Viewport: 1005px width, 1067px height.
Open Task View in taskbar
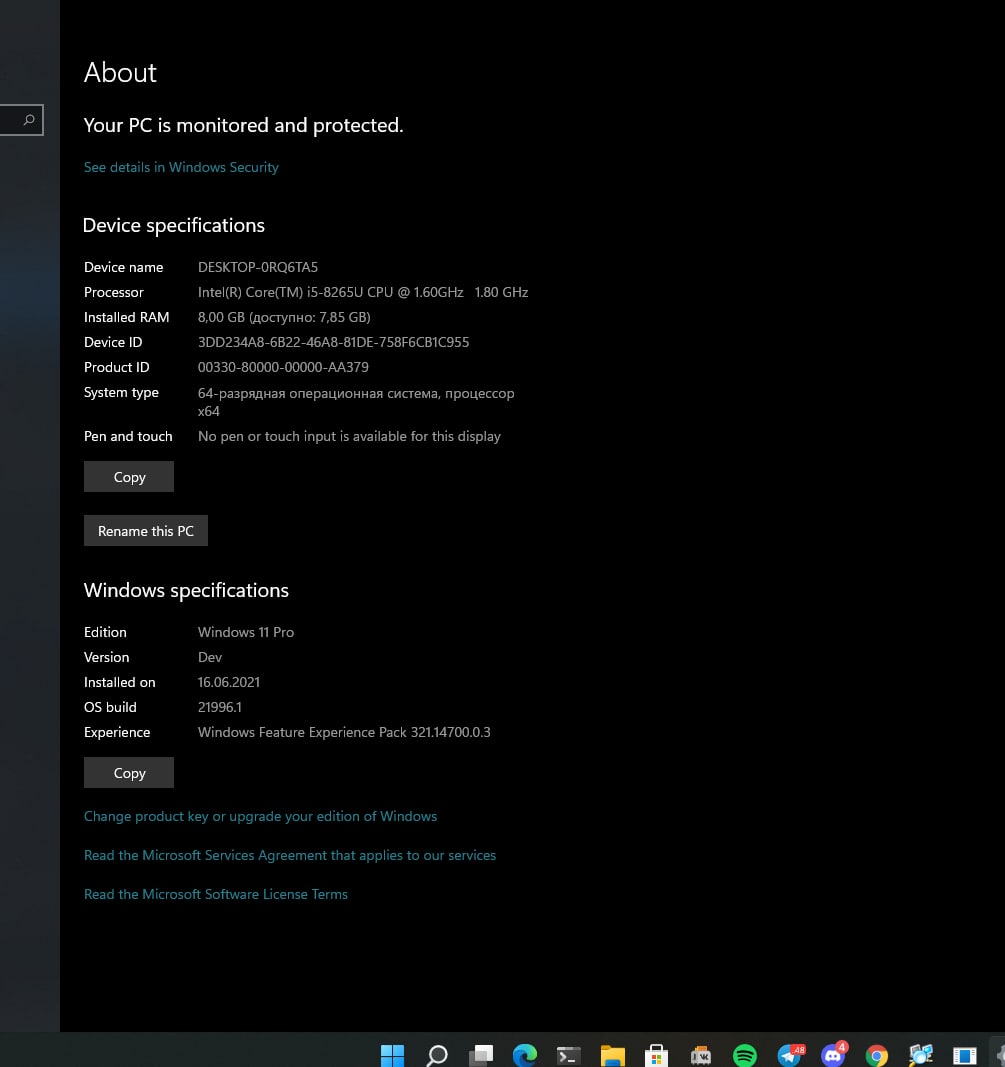pos(481,1055)
